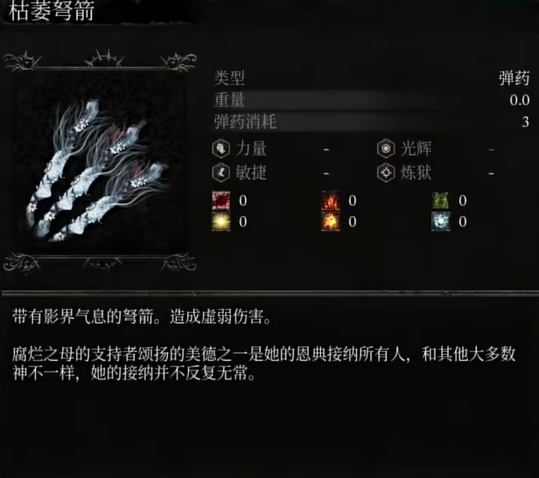Click the 敏捷 agility stat icon

click(221, 173)
